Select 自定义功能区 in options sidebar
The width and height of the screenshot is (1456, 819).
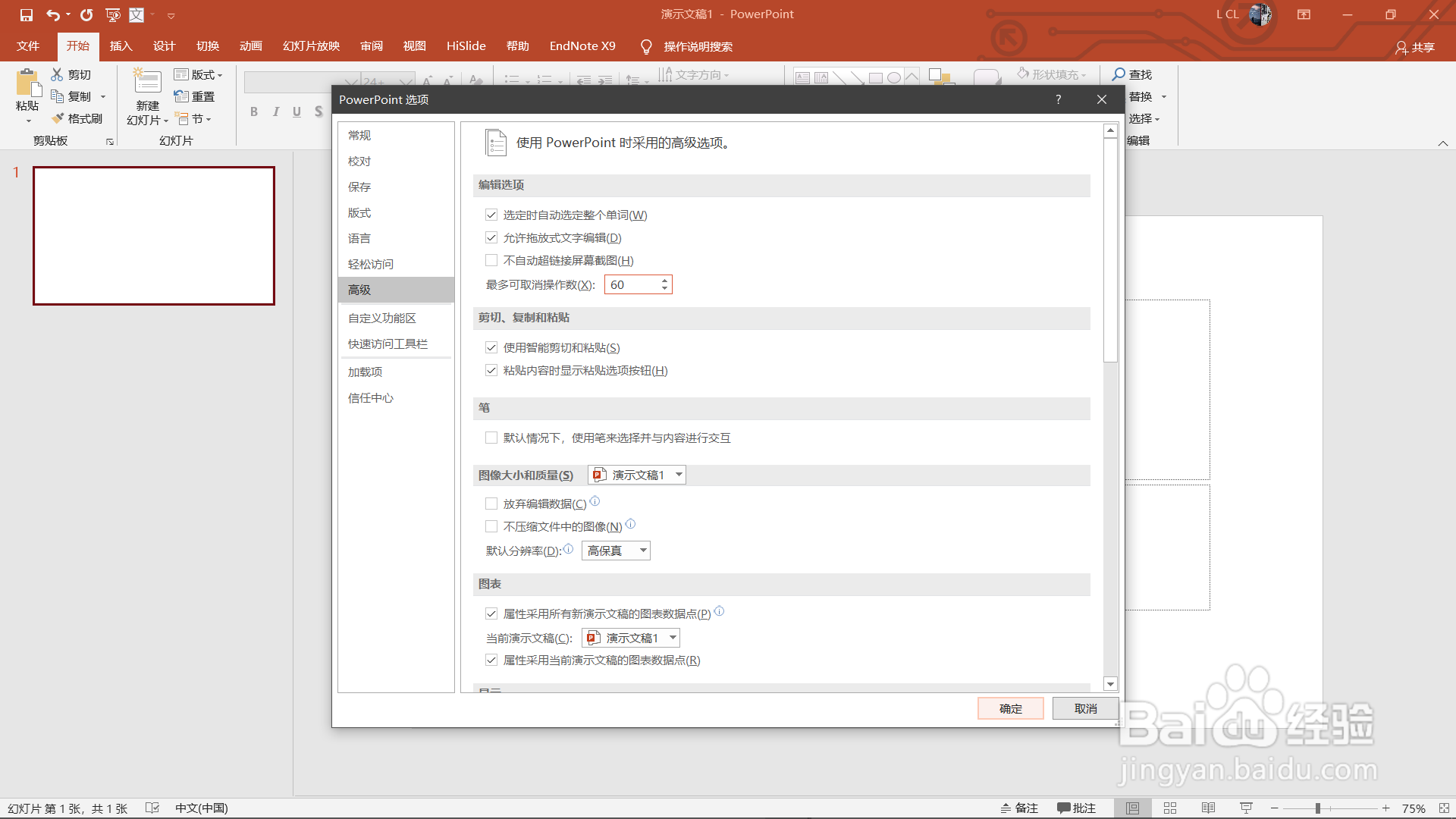click(x=381, y=318)
